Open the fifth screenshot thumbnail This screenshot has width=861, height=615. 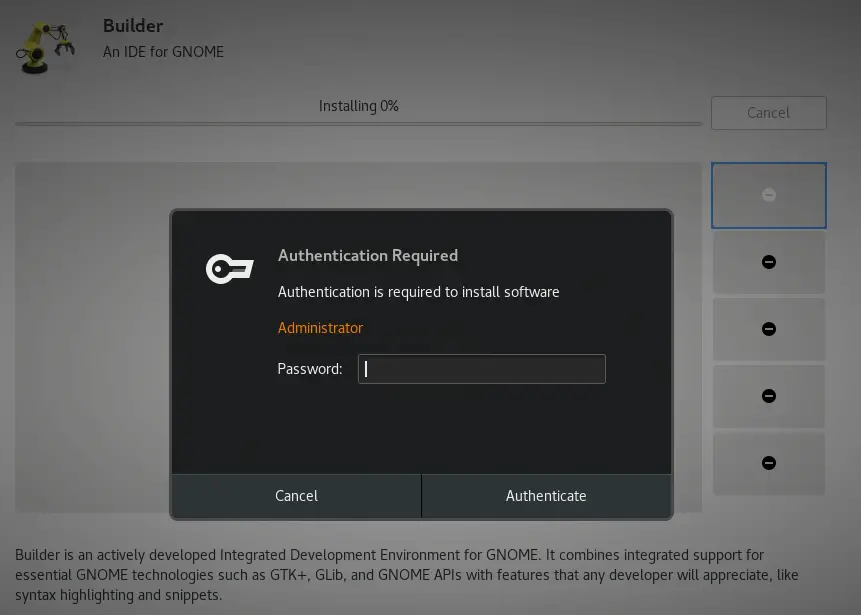coord(769,463)
